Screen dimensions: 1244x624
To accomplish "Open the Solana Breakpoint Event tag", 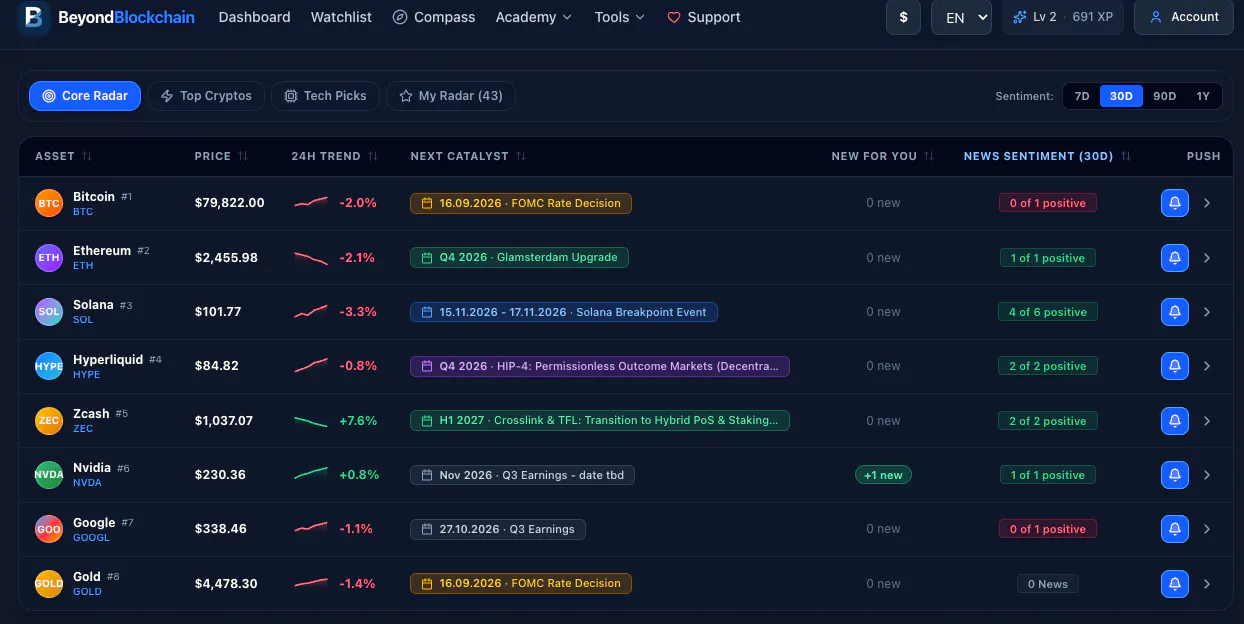I will click(x=564, y=312).
